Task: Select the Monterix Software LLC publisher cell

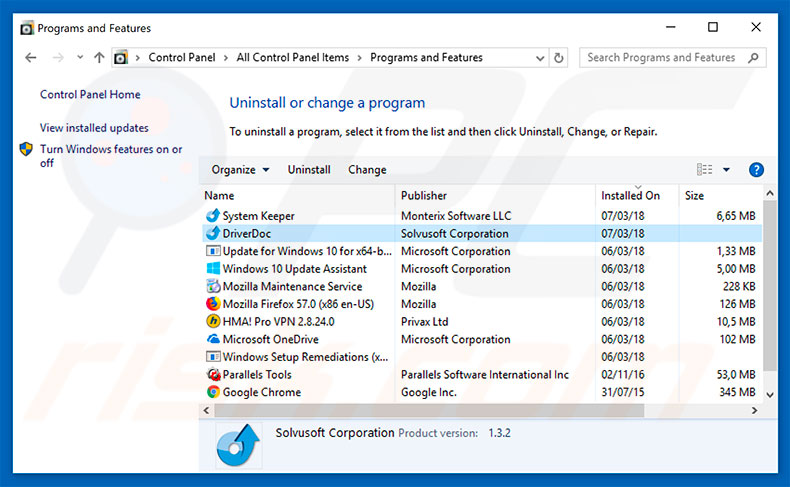Action: [x=456, y=216]
